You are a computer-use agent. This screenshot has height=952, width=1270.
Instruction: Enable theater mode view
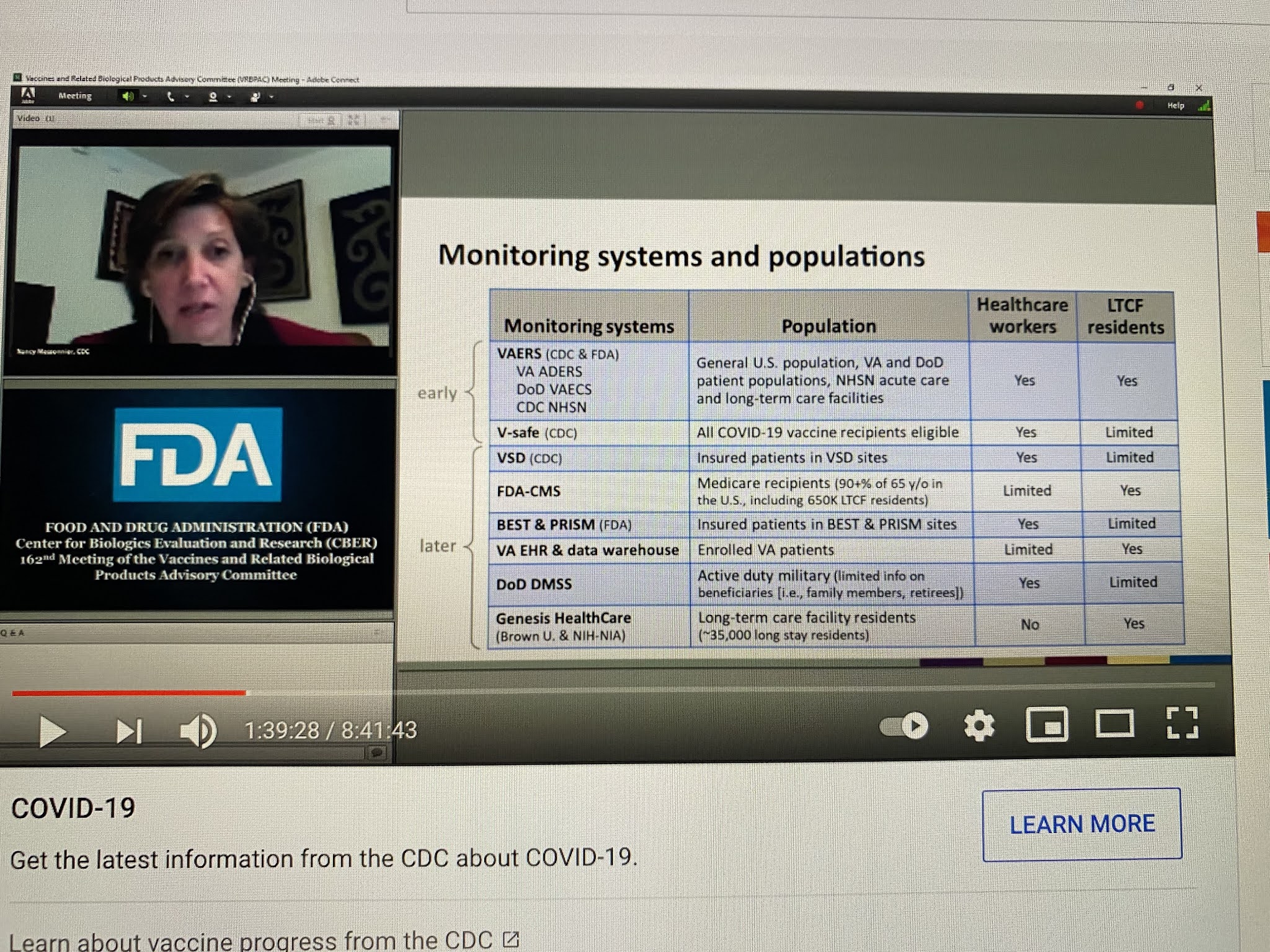(1114, 724)
